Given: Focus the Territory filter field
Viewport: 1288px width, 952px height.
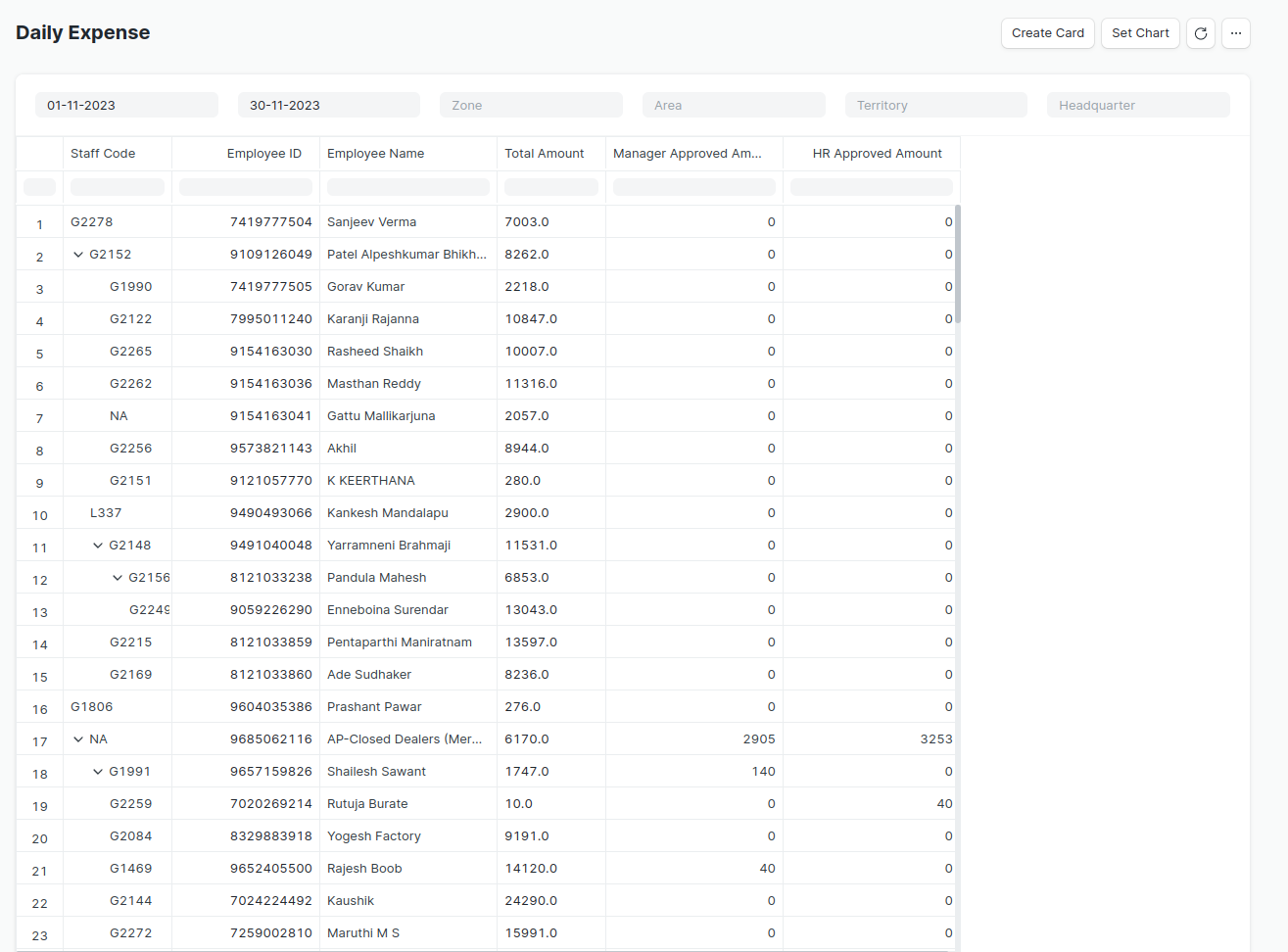Looking at the screenshot, I should [x=935, y=106].
